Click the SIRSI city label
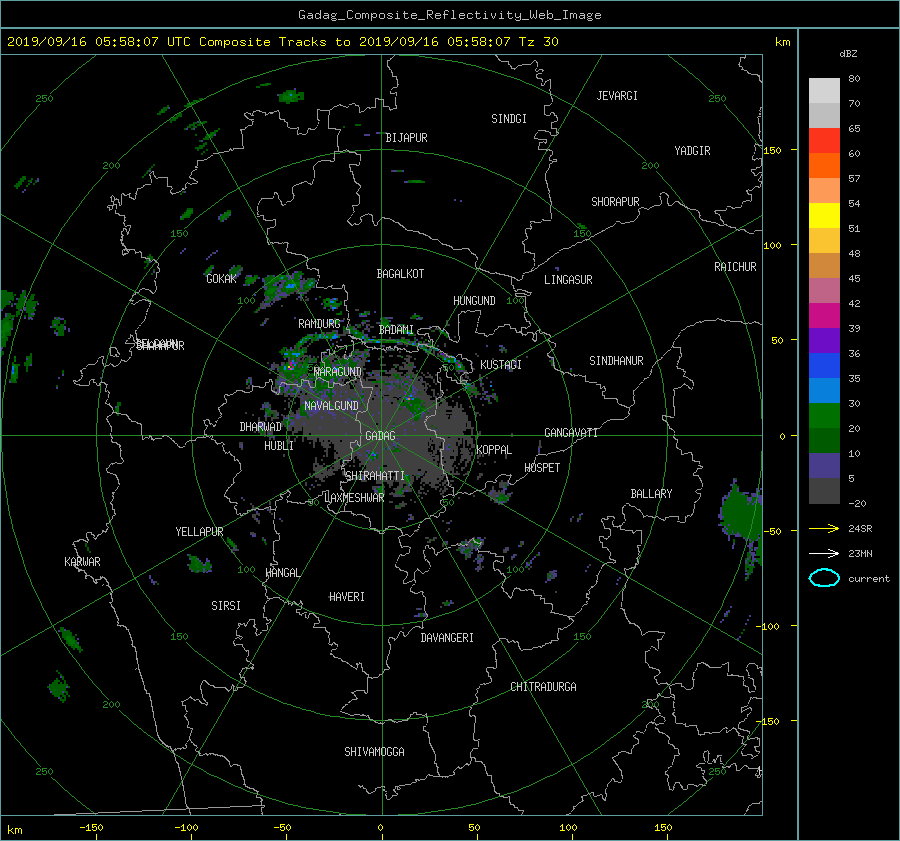The width and height of the screenshot is (900, 841). click(226, 606)
